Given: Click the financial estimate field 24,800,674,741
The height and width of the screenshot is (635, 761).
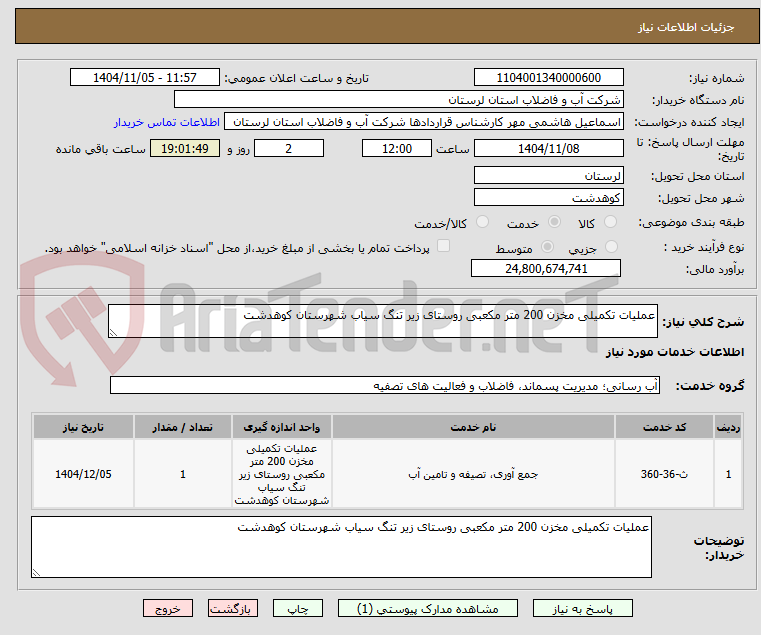Looking at the screenshot, I should [x=546, y=268].
